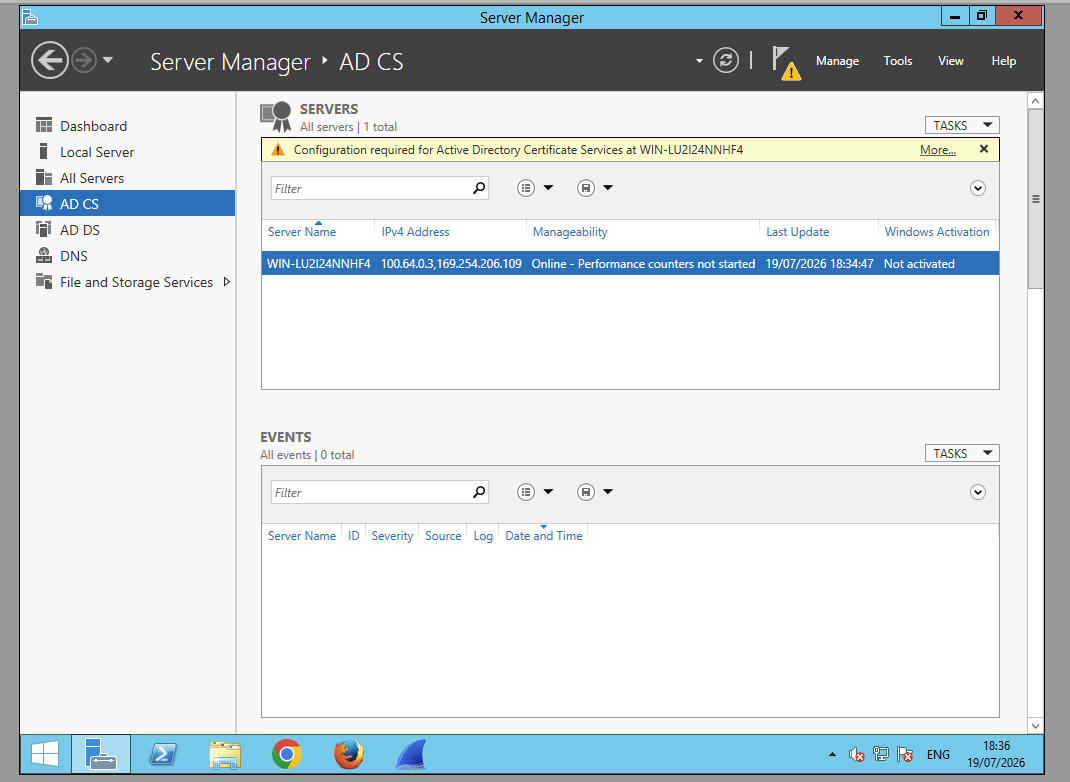
Task: Click the vertical scrollbar down arrow
Action: [1035, 726]
